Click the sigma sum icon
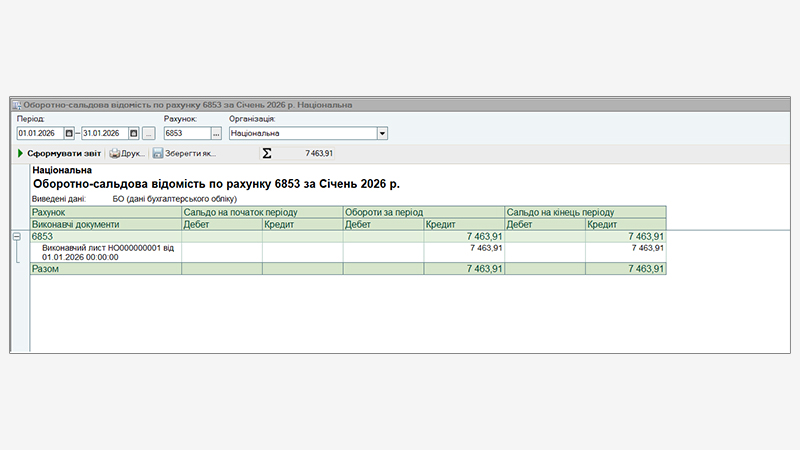This screenshot has width=800, height=450. click(x=266, y=153)
